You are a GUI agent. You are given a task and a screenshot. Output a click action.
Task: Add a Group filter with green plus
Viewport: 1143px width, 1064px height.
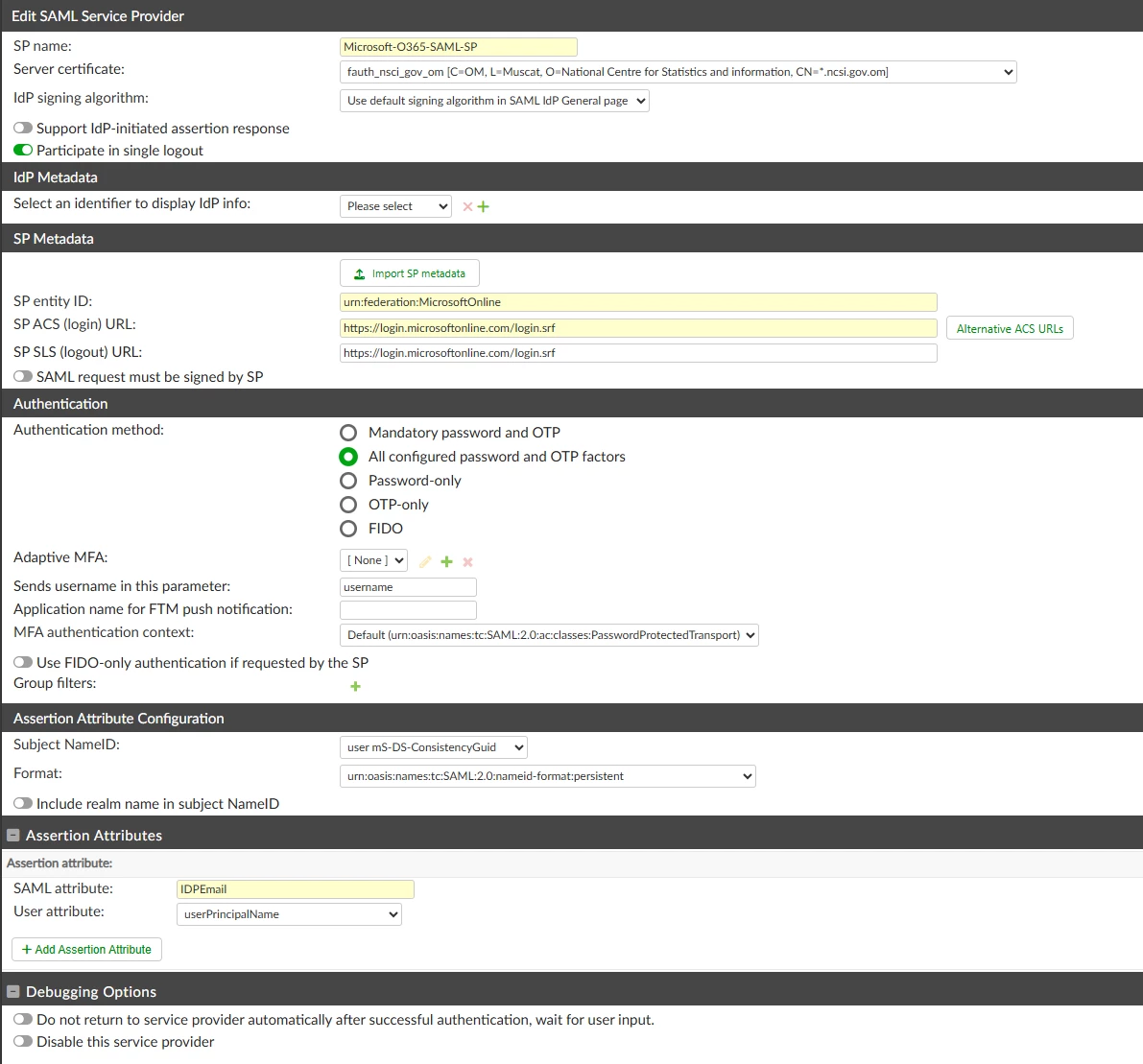click(x=355, y=687)
